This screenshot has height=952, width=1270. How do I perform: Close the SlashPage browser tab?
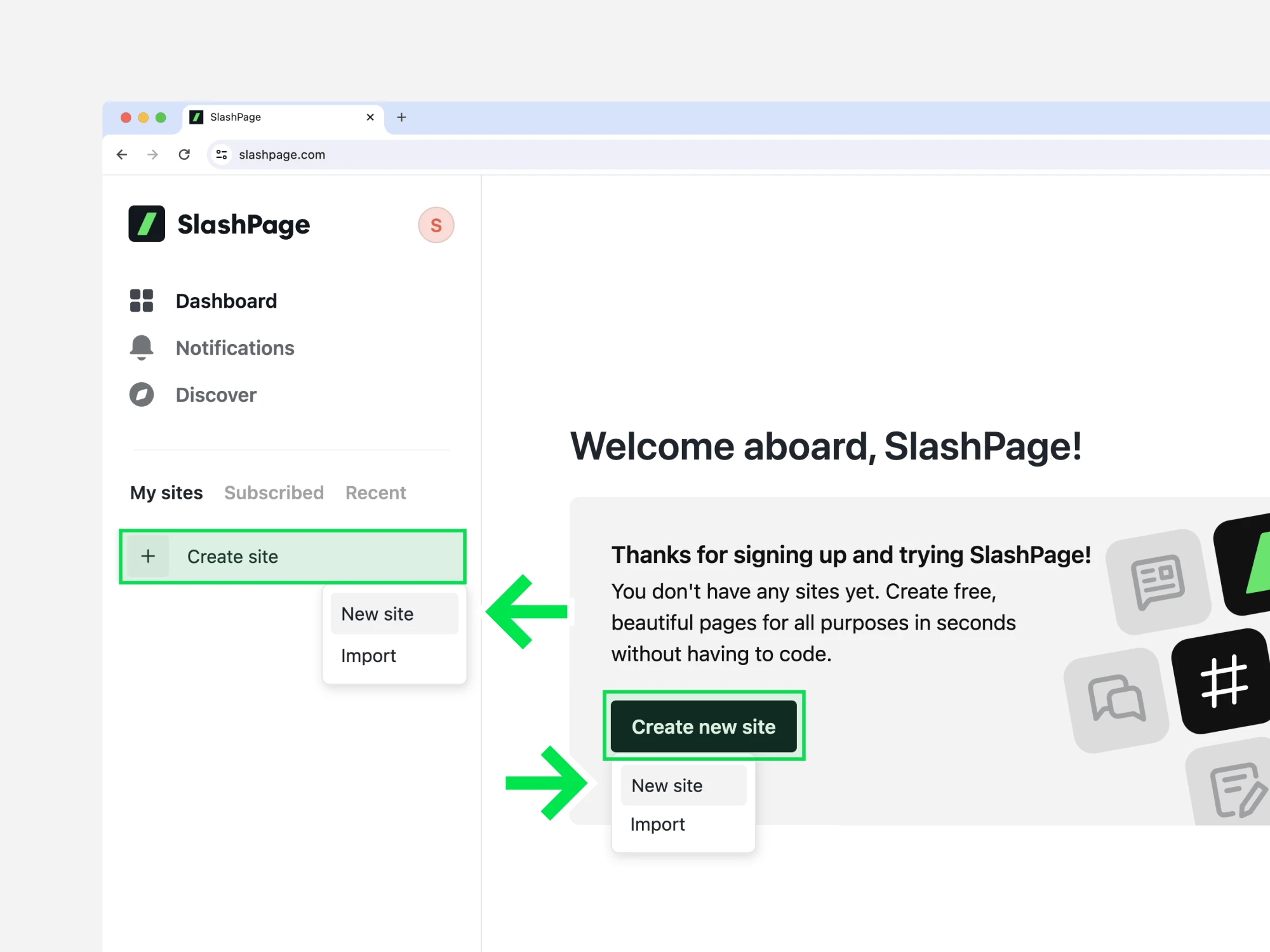pos(370,117)
